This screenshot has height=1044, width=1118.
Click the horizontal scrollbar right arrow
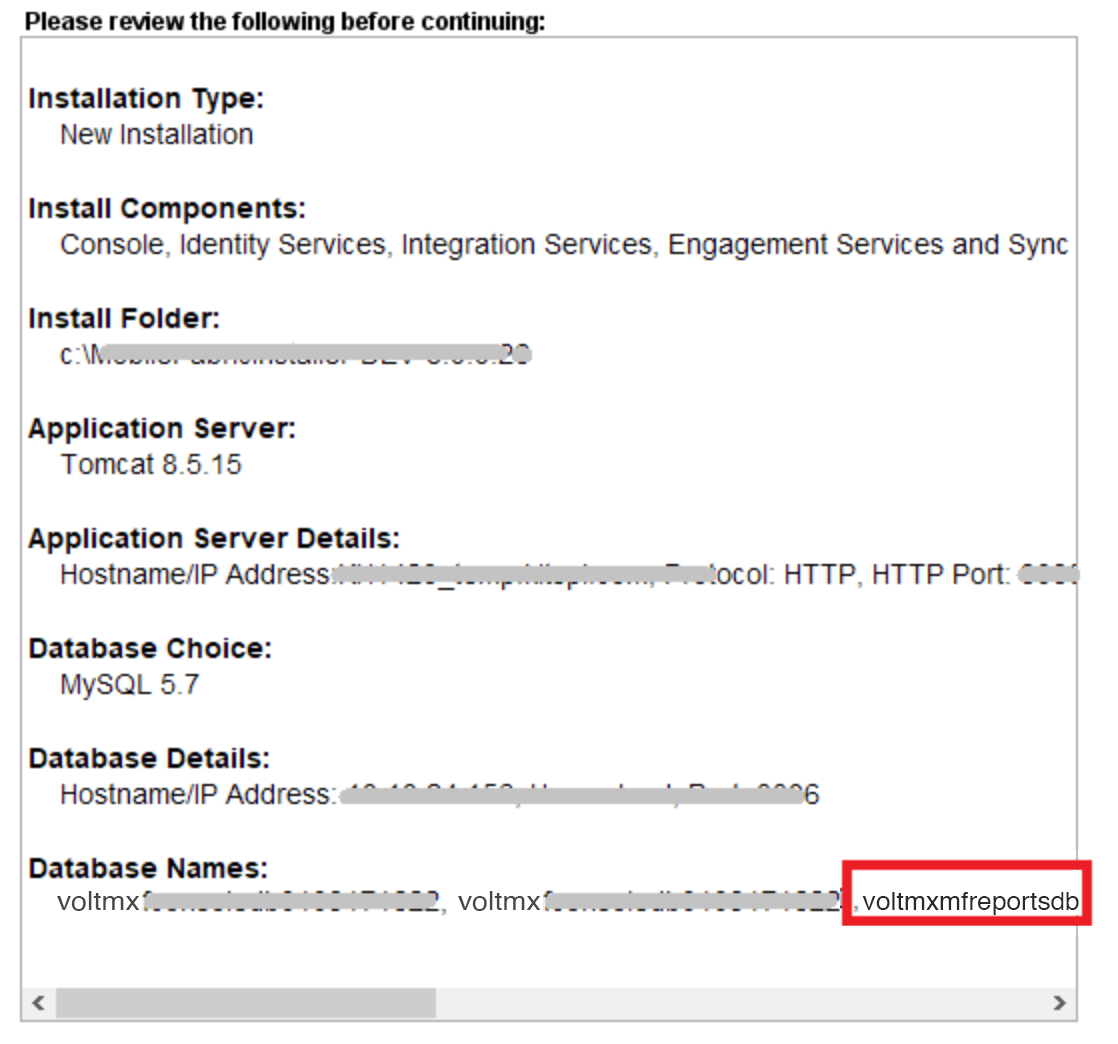pyautogui.click(x=1059, y=1003)
